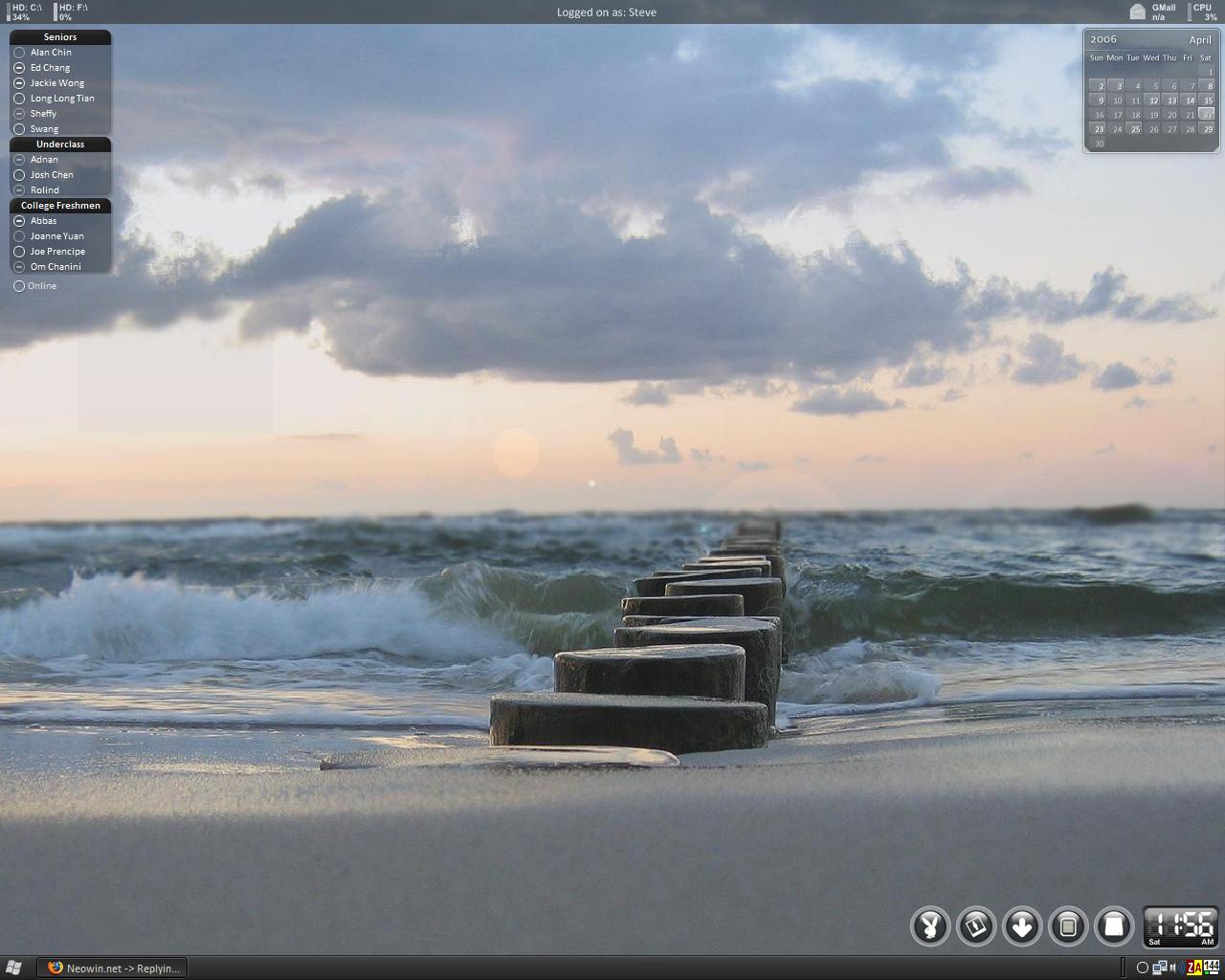
Task: Collapse the Seniors group header
Action: (x=60, y=37)
